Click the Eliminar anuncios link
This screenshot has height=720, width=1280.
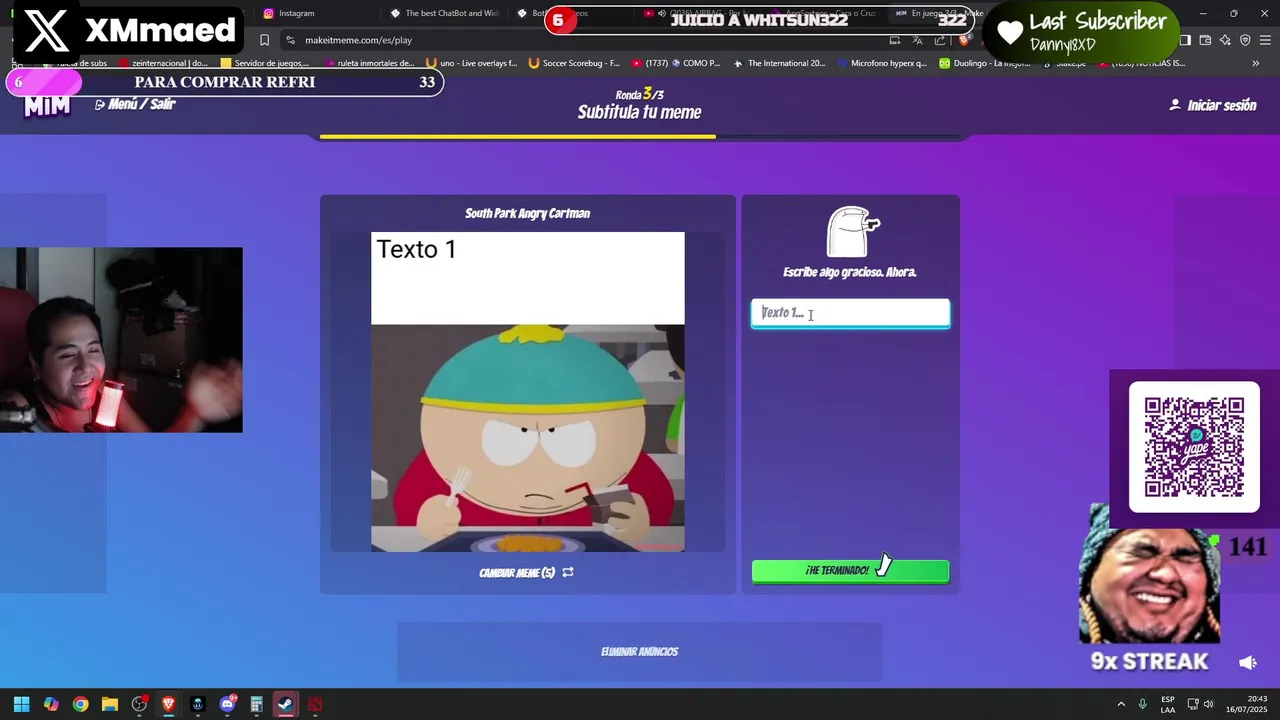pos(640,652)
